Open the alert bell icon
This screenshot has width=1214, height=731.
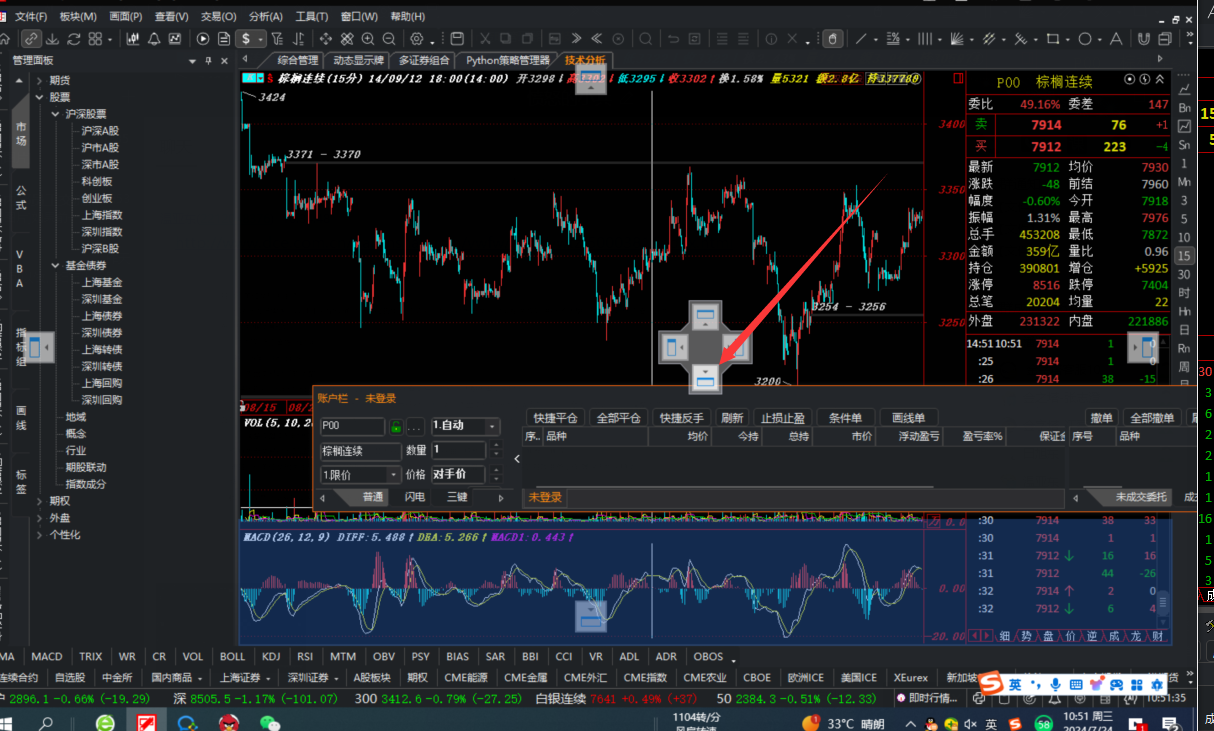154,39
